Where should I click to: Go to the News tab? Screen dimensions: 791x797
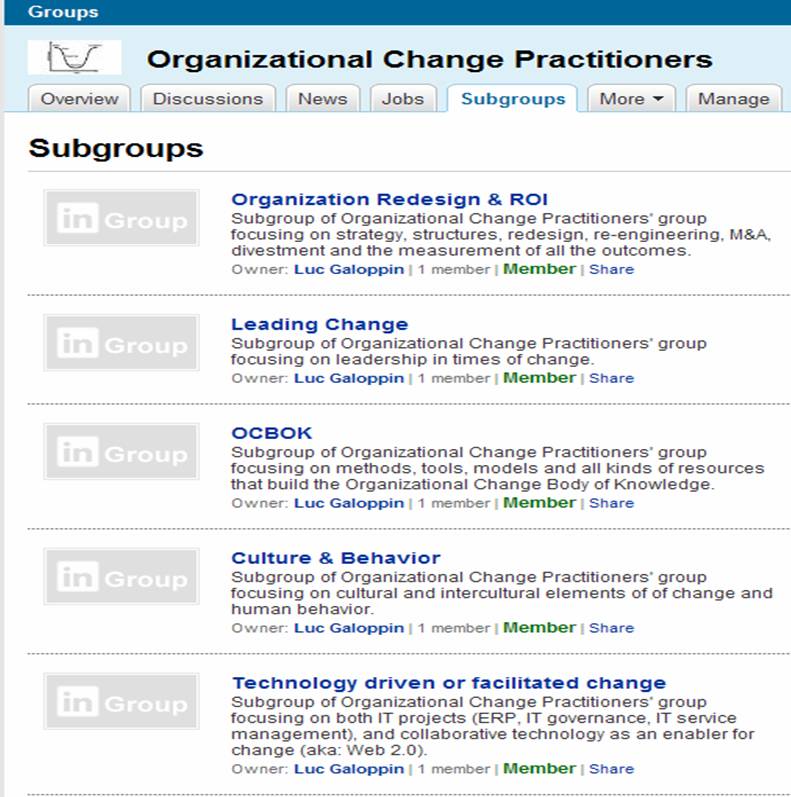click(x=323, y=99)
